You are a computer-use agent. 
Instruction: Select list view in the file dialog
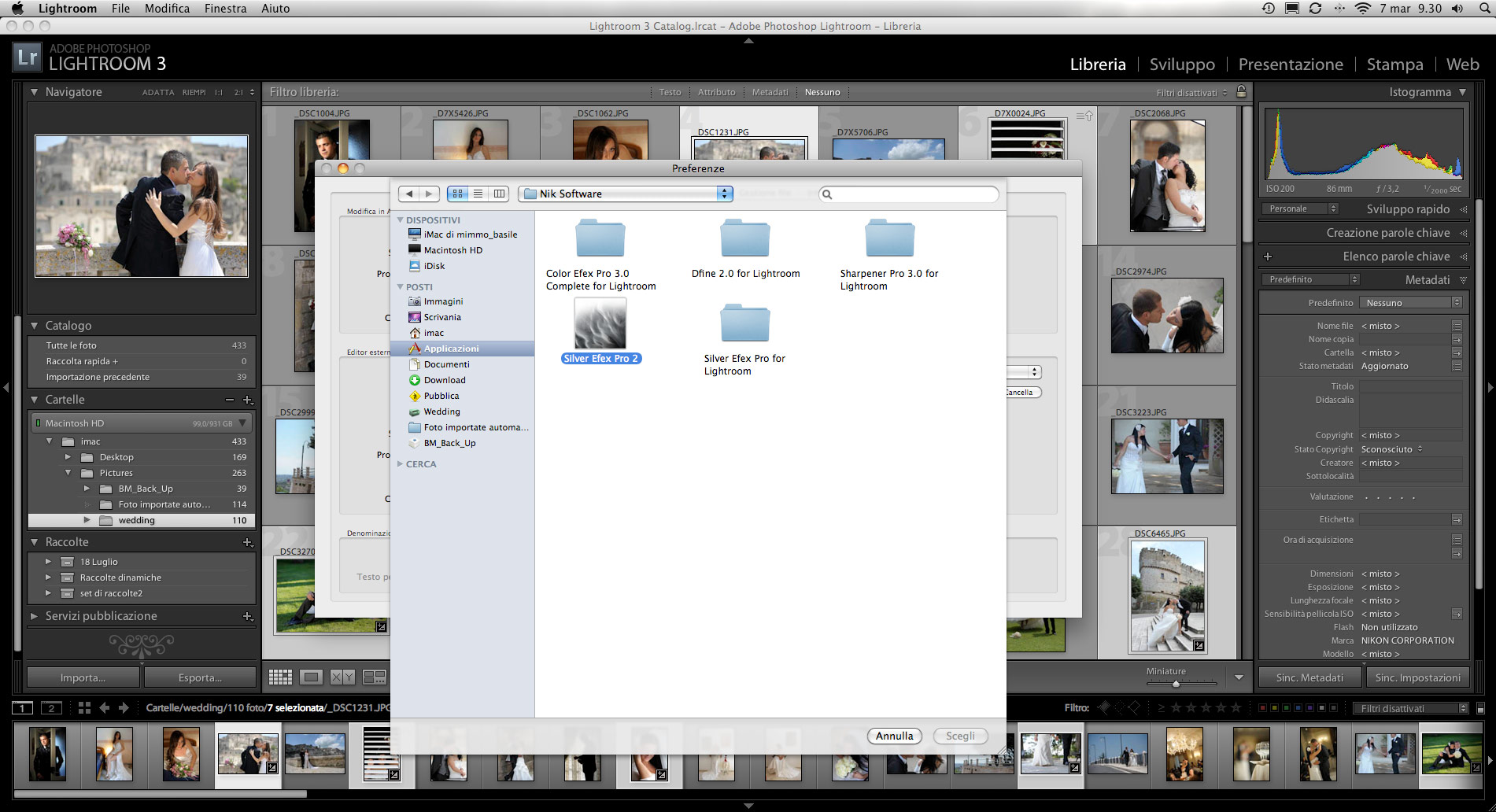tap(478, 194)
